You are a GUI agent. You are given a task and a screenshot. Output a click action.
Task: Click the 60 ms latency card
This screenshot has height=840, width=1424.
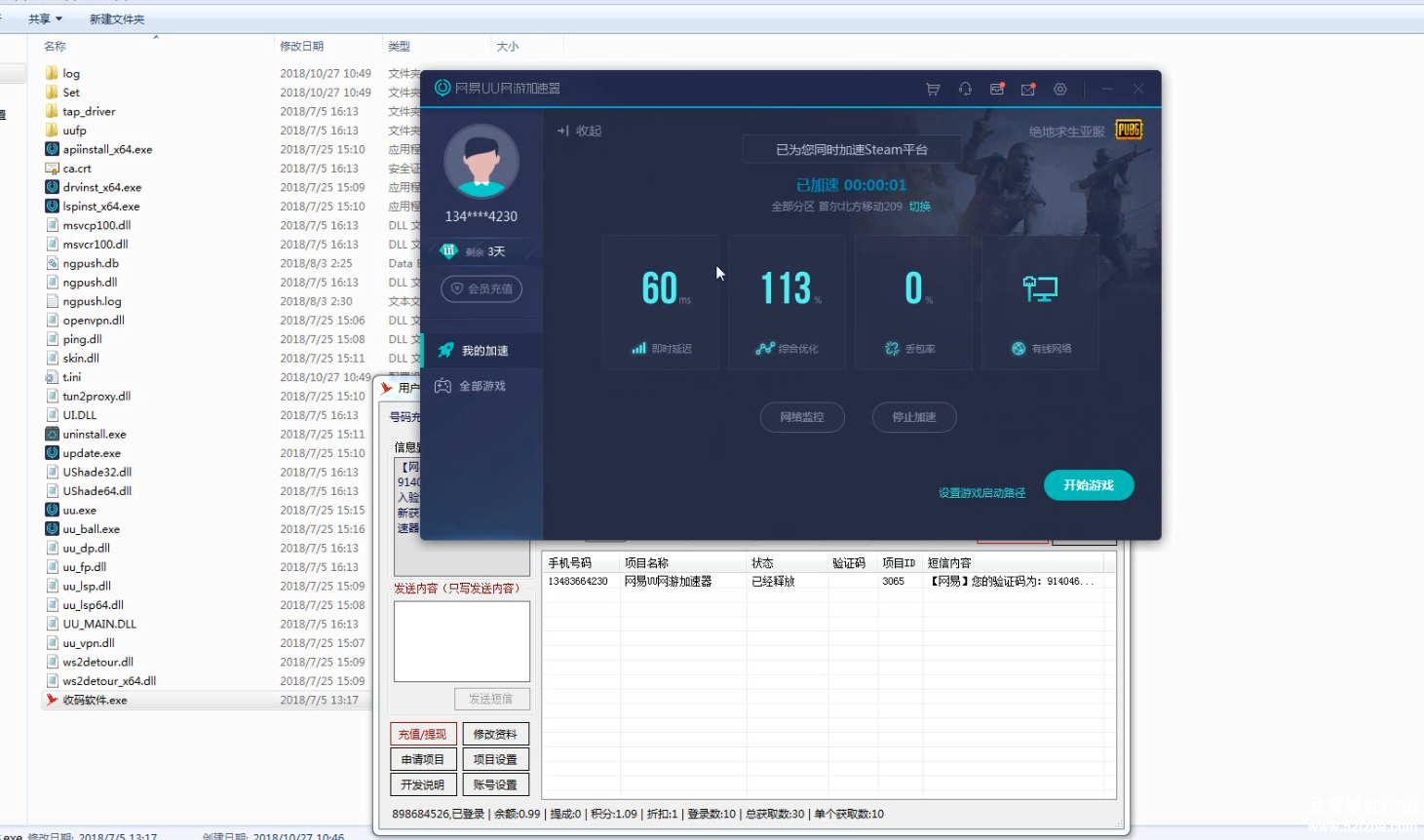(661, 302)
